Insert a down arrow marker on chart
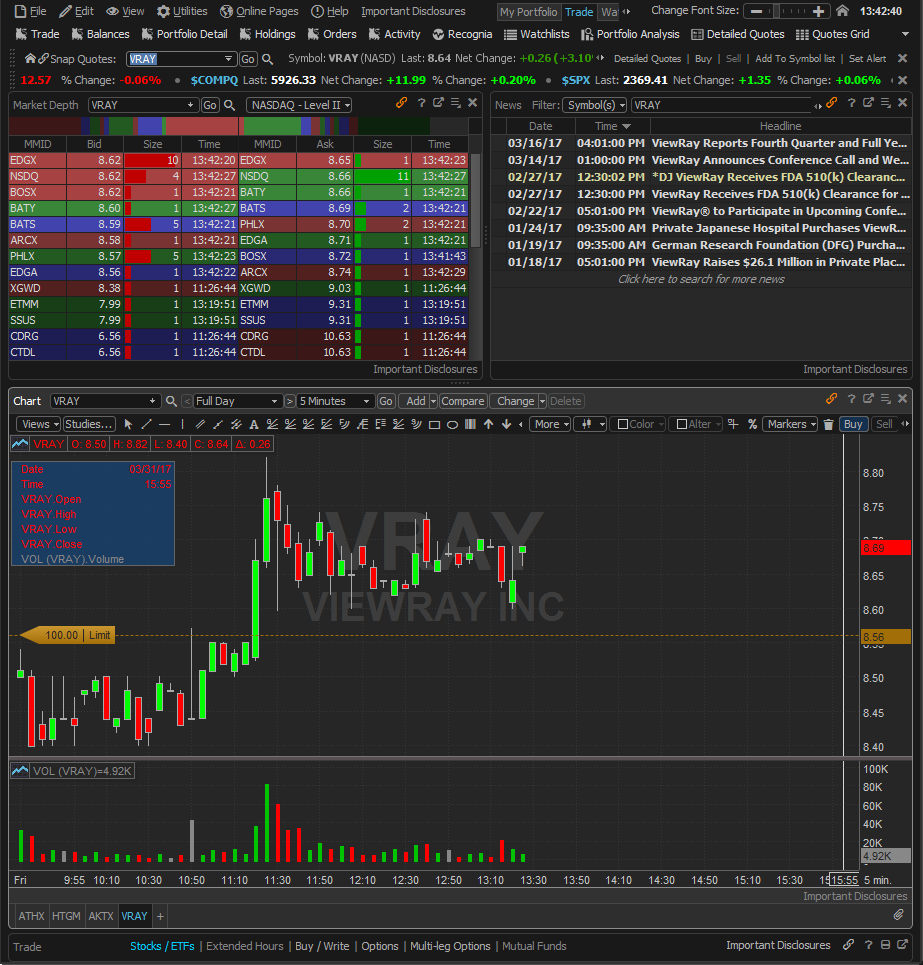This screenshot has height=965, width=923. [506, 424]
